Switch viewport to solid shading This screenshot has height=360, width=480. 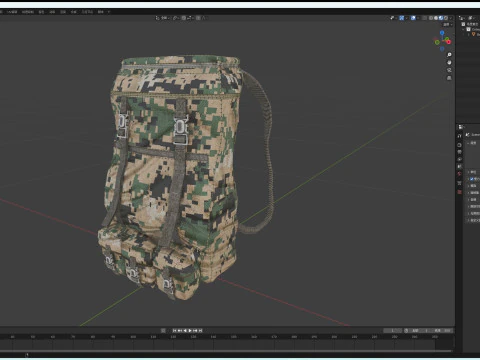click(436, 18)
